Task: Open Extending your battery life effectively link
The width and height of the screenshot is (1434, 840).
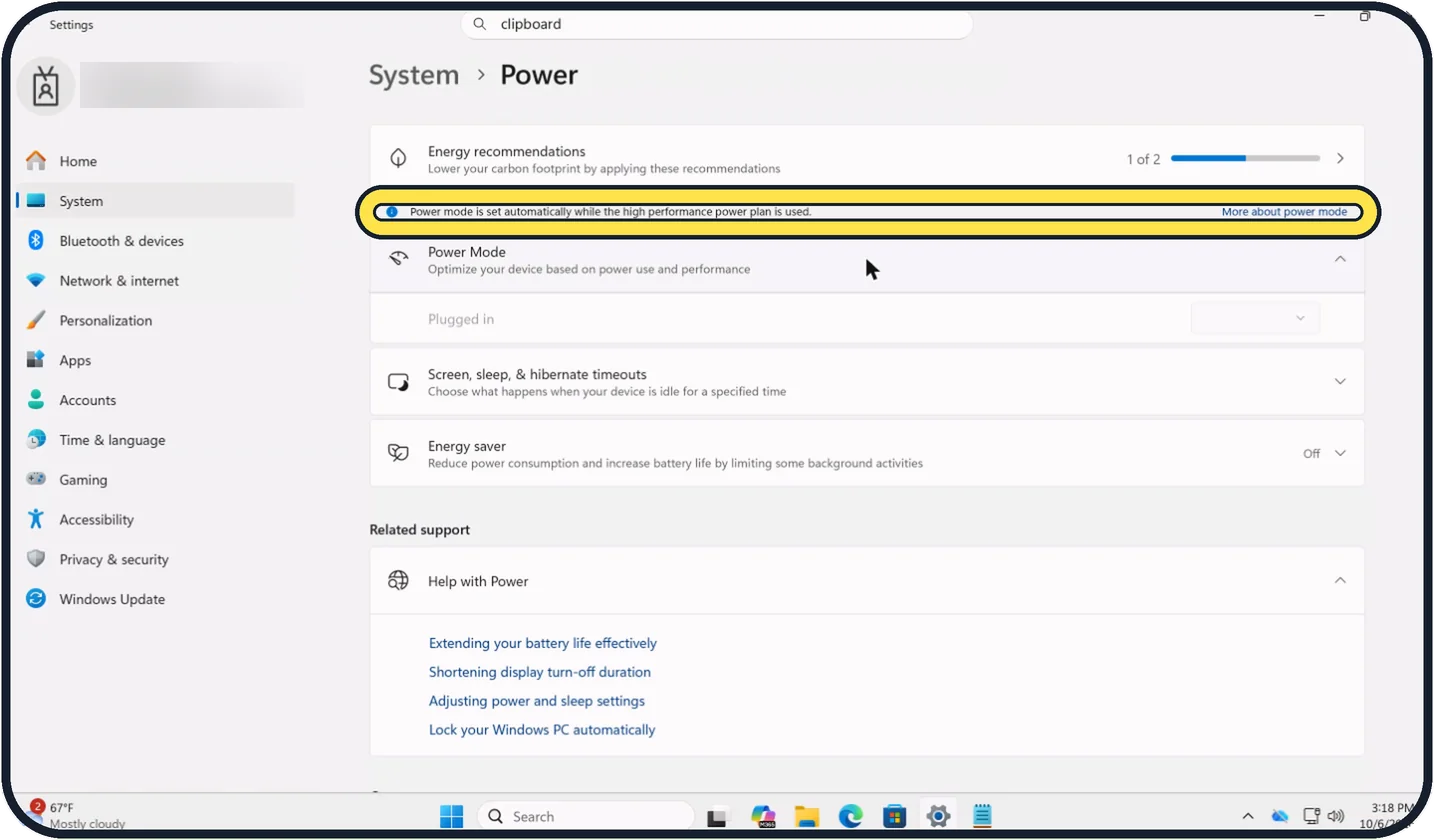Action: click(x=543, y=643)
